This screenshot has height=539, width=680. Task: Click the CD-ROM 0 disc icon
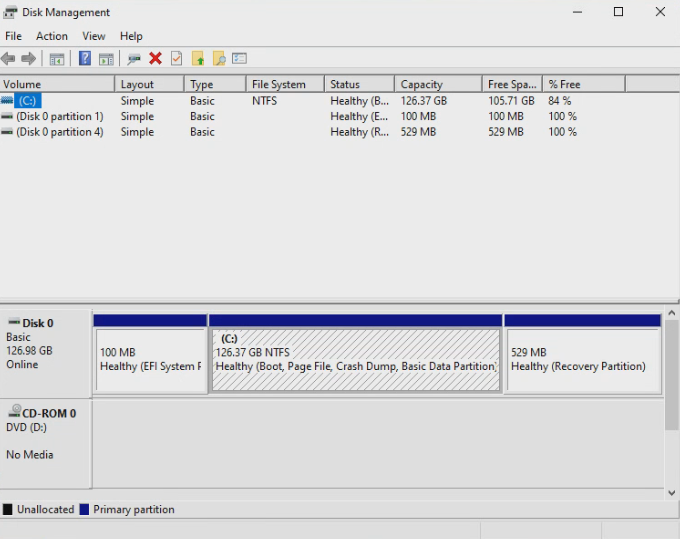pos(15,411)
